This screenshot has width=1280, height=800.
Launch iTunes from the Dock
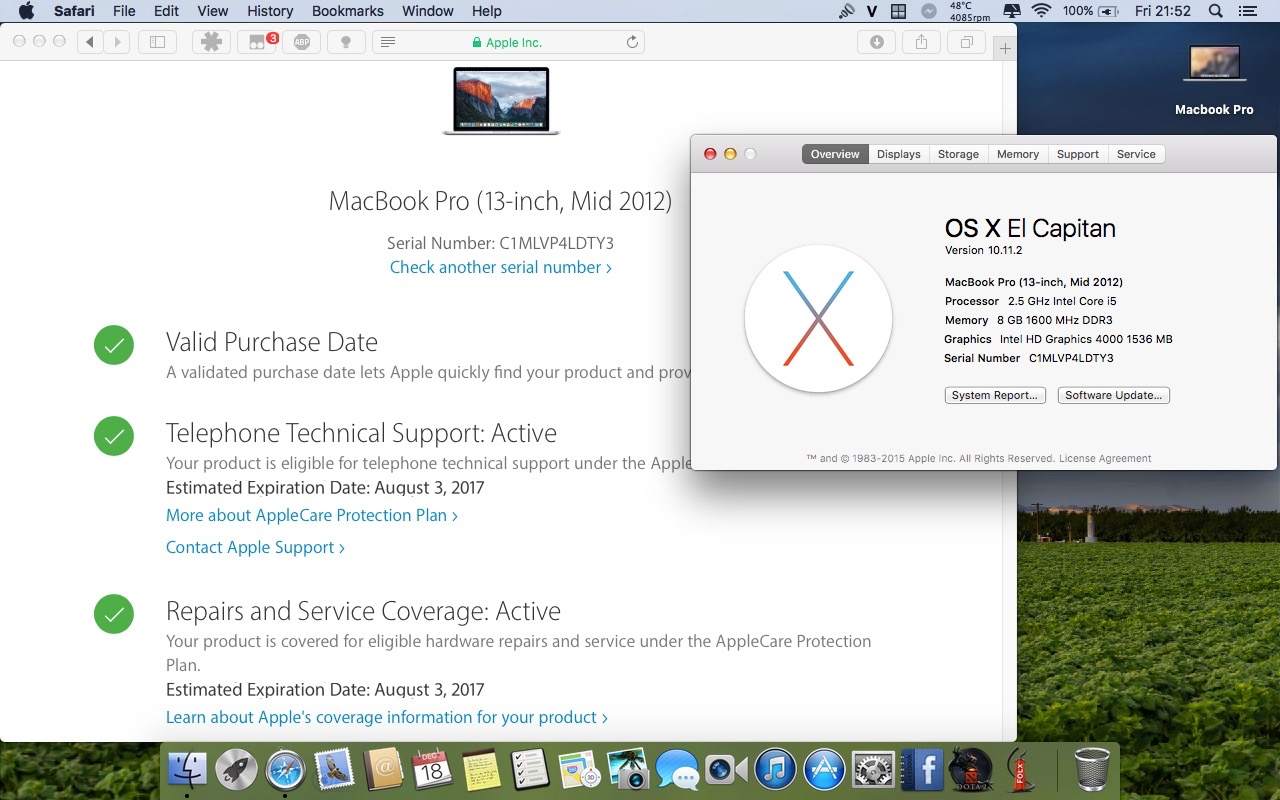click(775, 770)
